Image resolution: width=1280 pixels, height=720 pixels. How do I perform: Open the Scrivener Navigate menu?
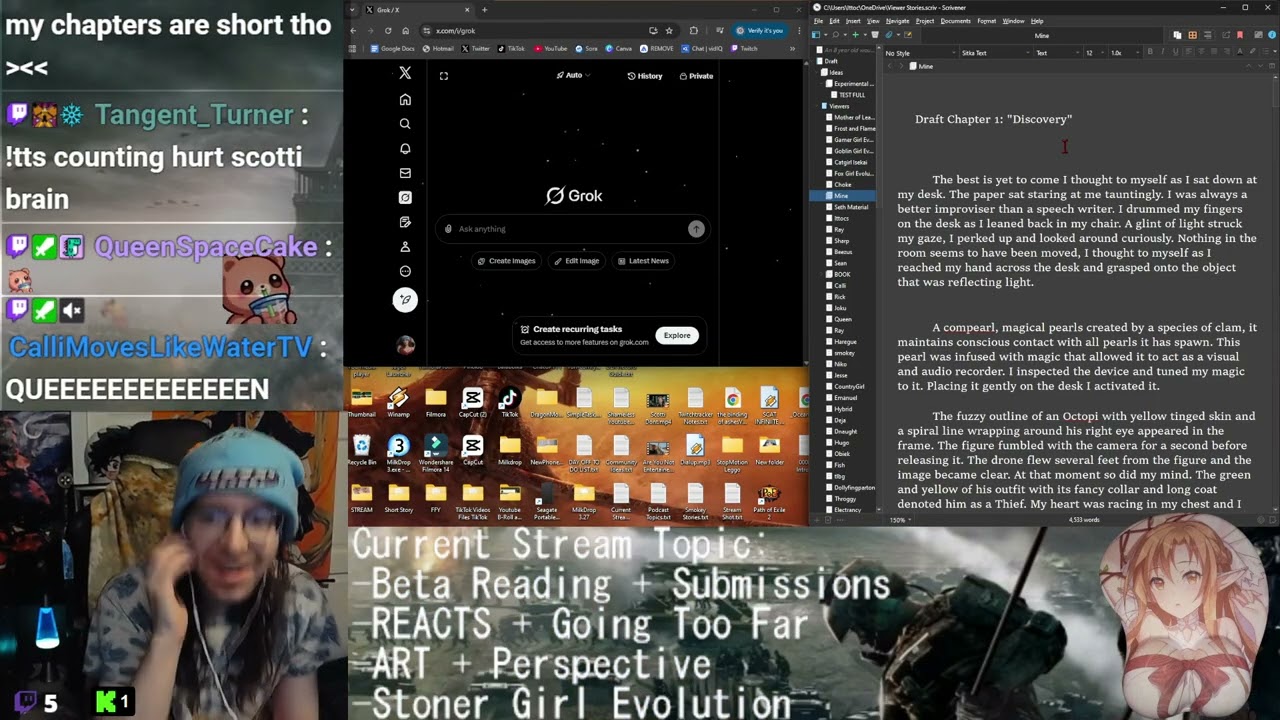pos(897,21)
